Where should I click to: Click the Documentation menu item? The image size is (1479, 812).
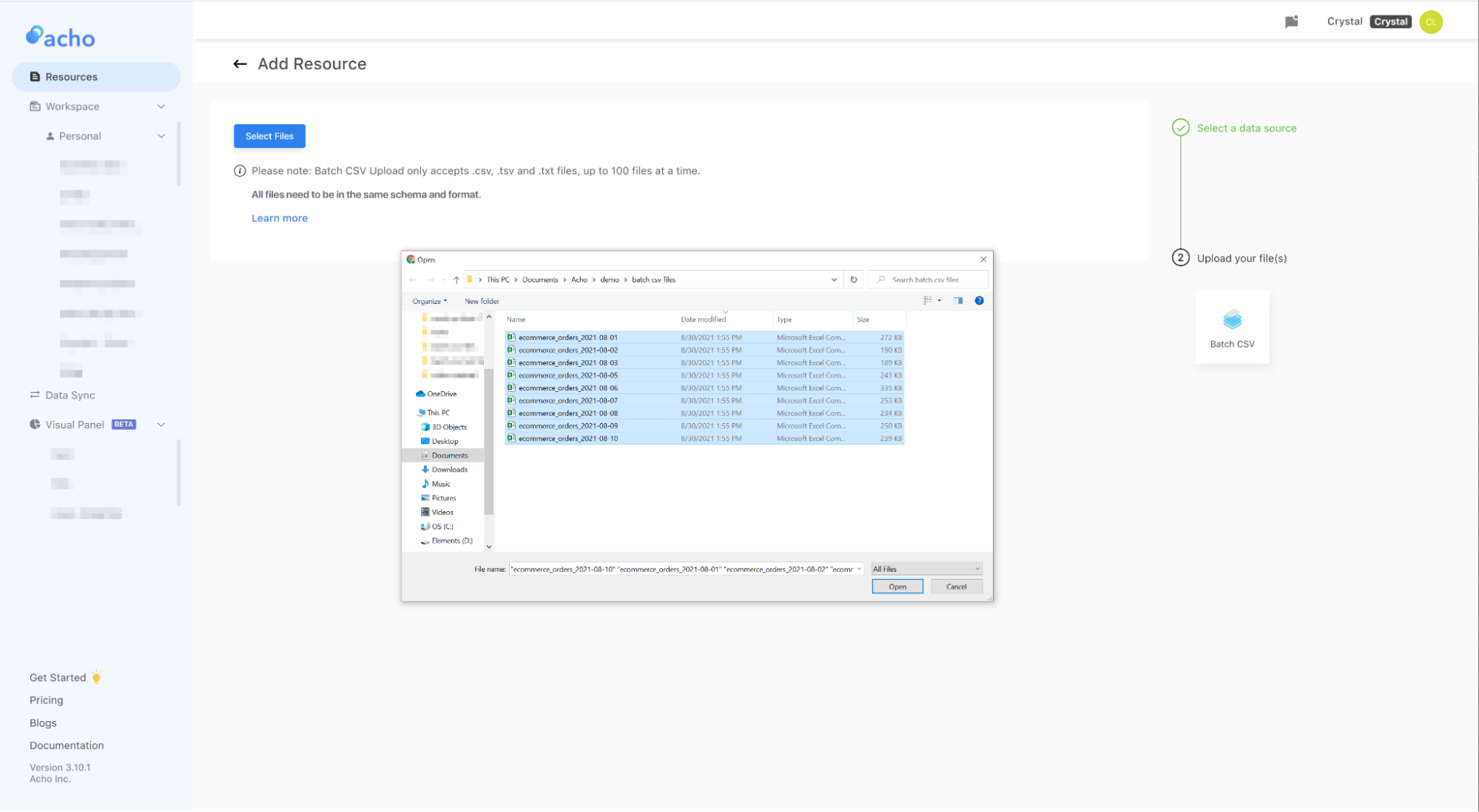click(x=67, y=745)
